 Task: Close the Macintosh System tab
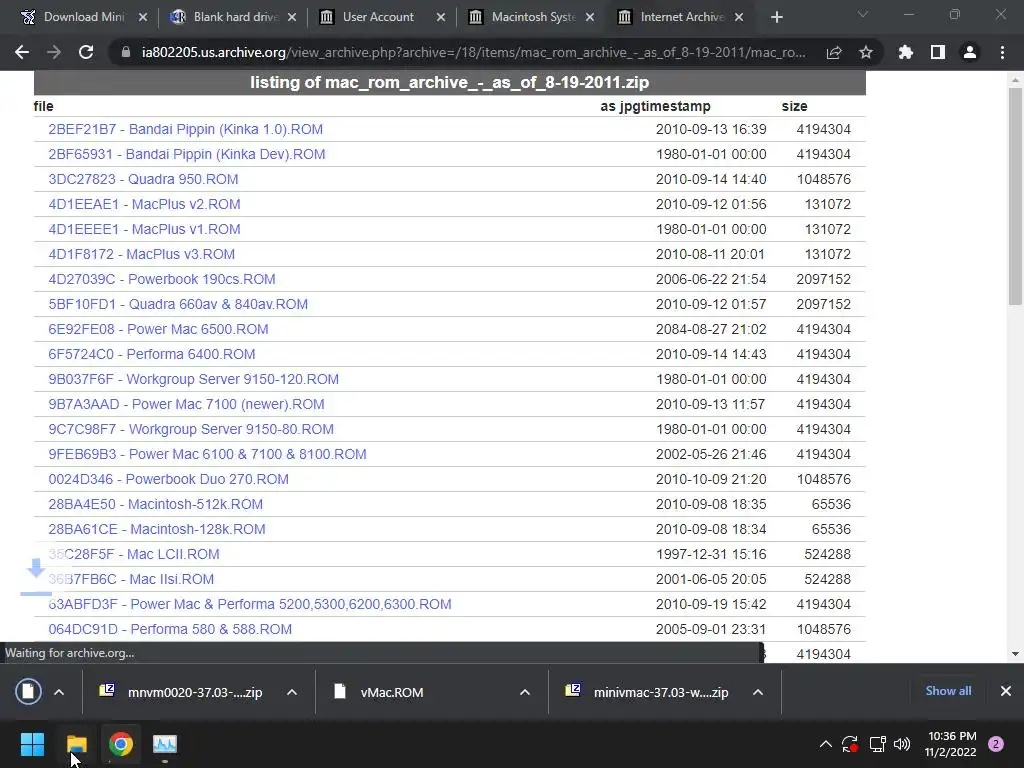(x=590, y=18)
